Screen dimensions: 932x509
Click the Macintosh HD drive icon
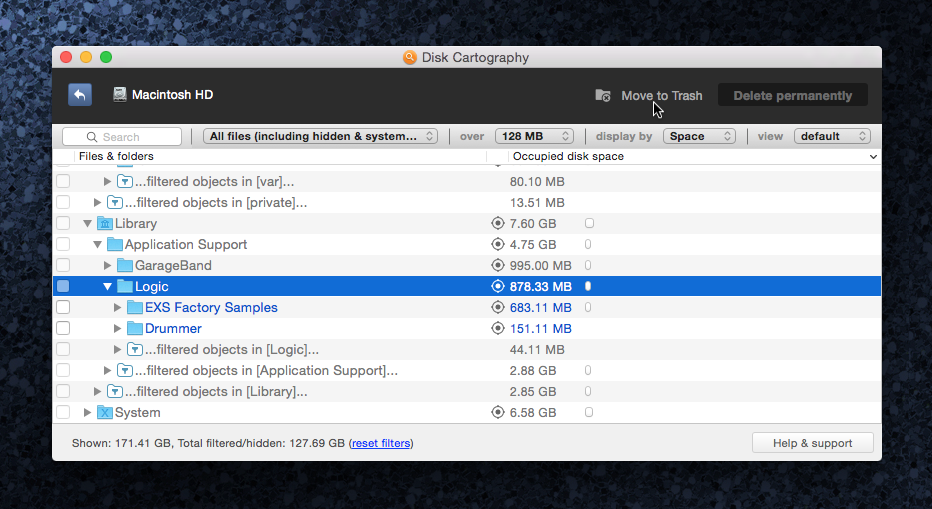(x=120, y=95)
